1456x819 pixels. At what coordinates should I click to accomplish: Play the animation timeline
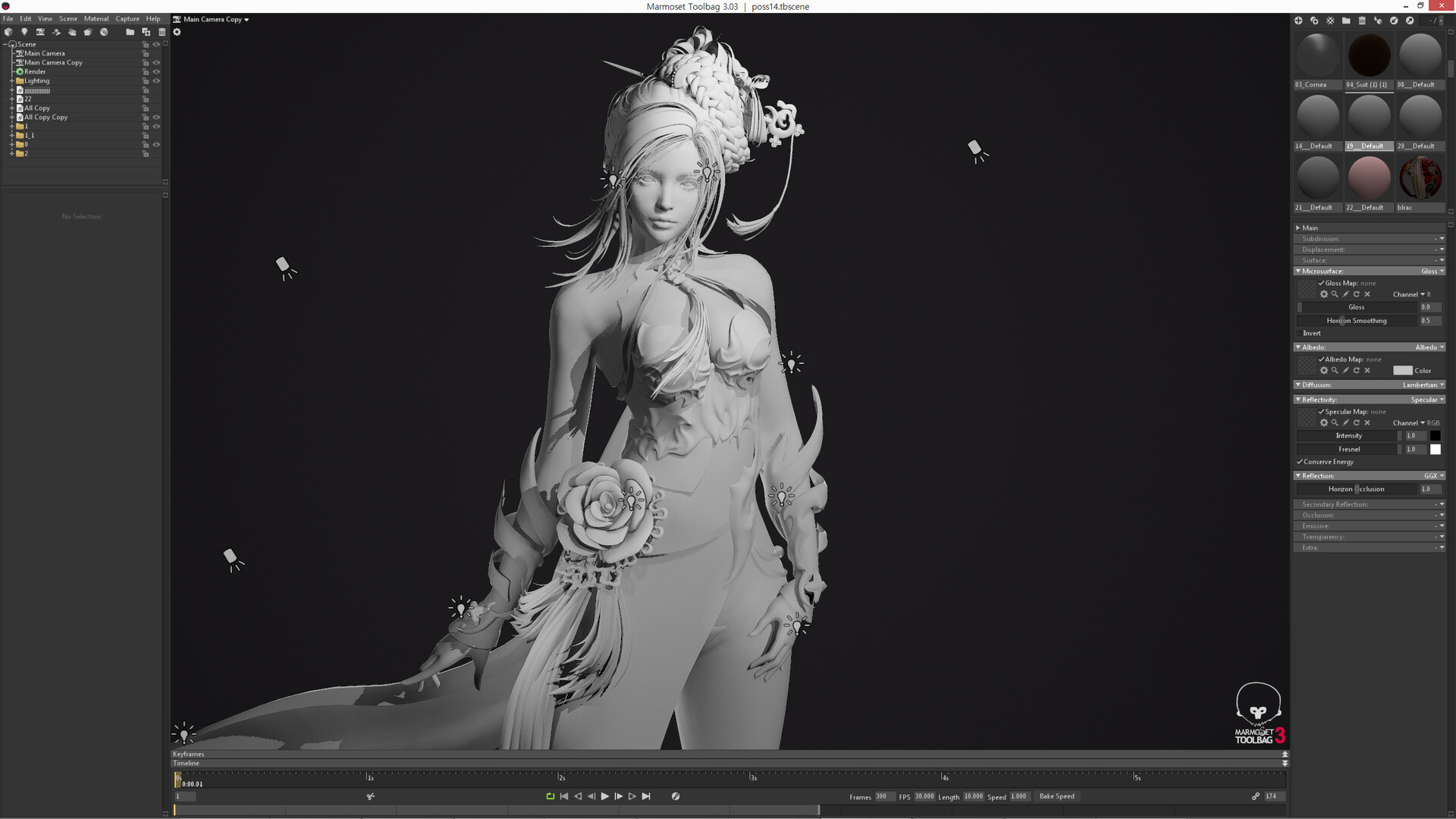coord(604,796)
